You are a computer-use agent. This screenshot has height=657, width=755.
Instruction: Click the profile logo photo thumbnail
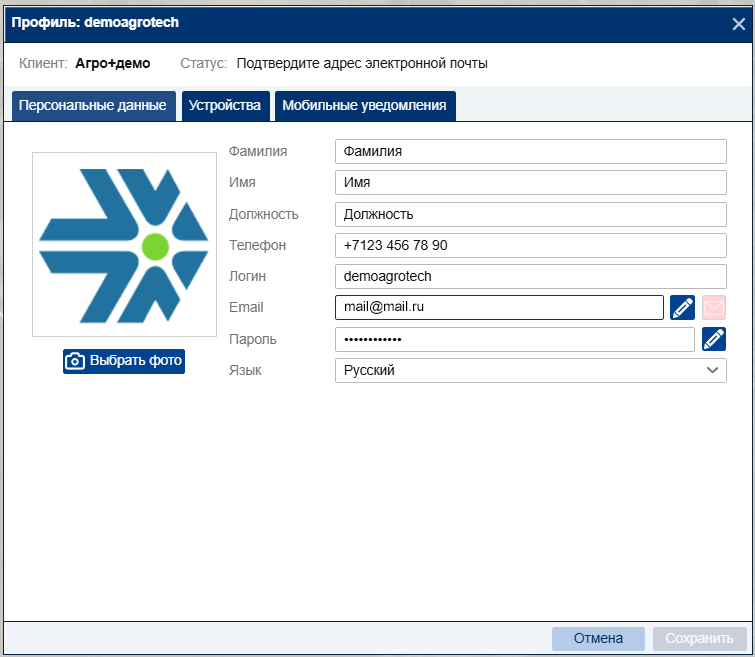click(x=124, y=245)
